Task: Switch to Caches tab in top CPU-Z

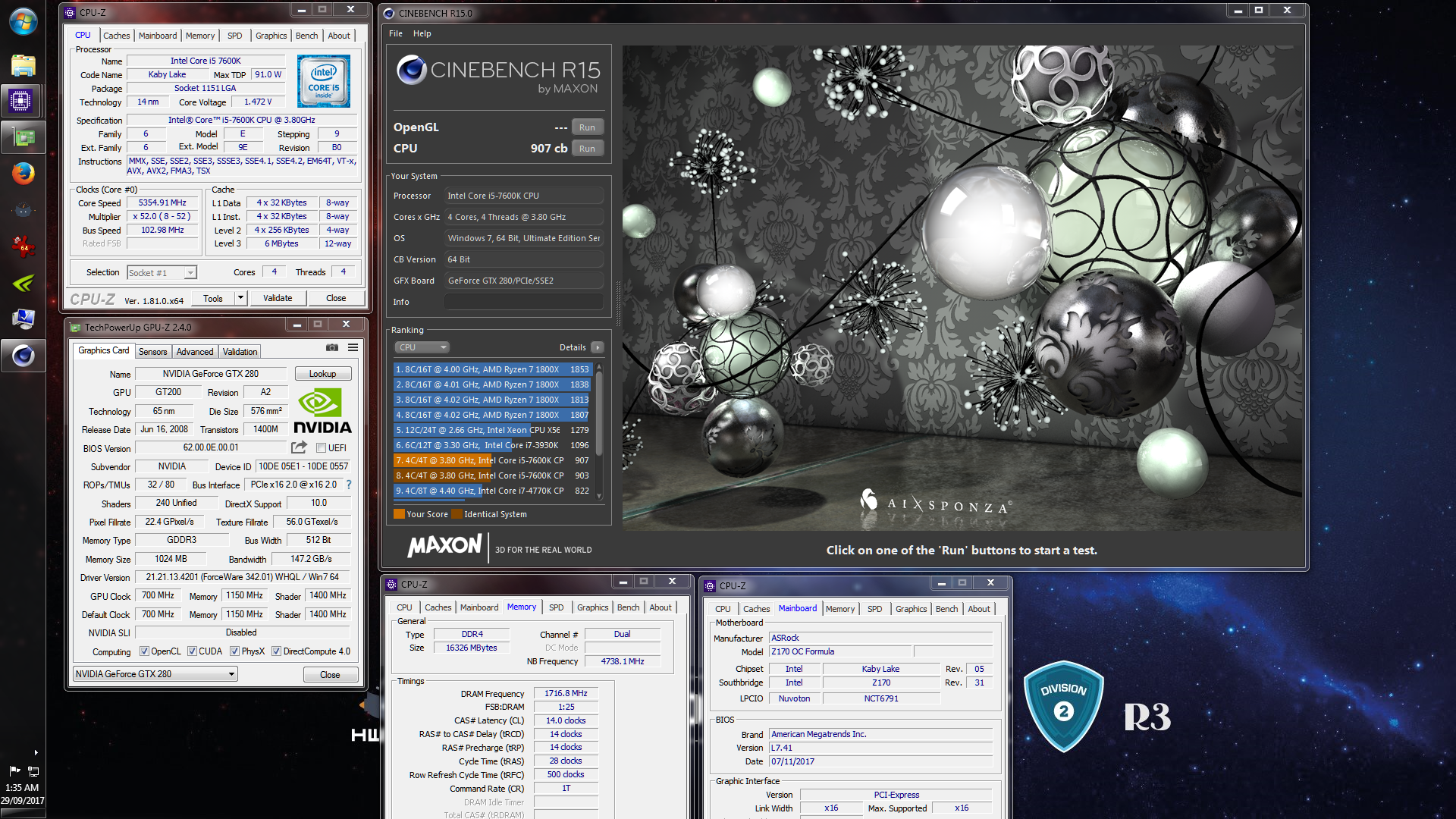Action: (116, 36)
